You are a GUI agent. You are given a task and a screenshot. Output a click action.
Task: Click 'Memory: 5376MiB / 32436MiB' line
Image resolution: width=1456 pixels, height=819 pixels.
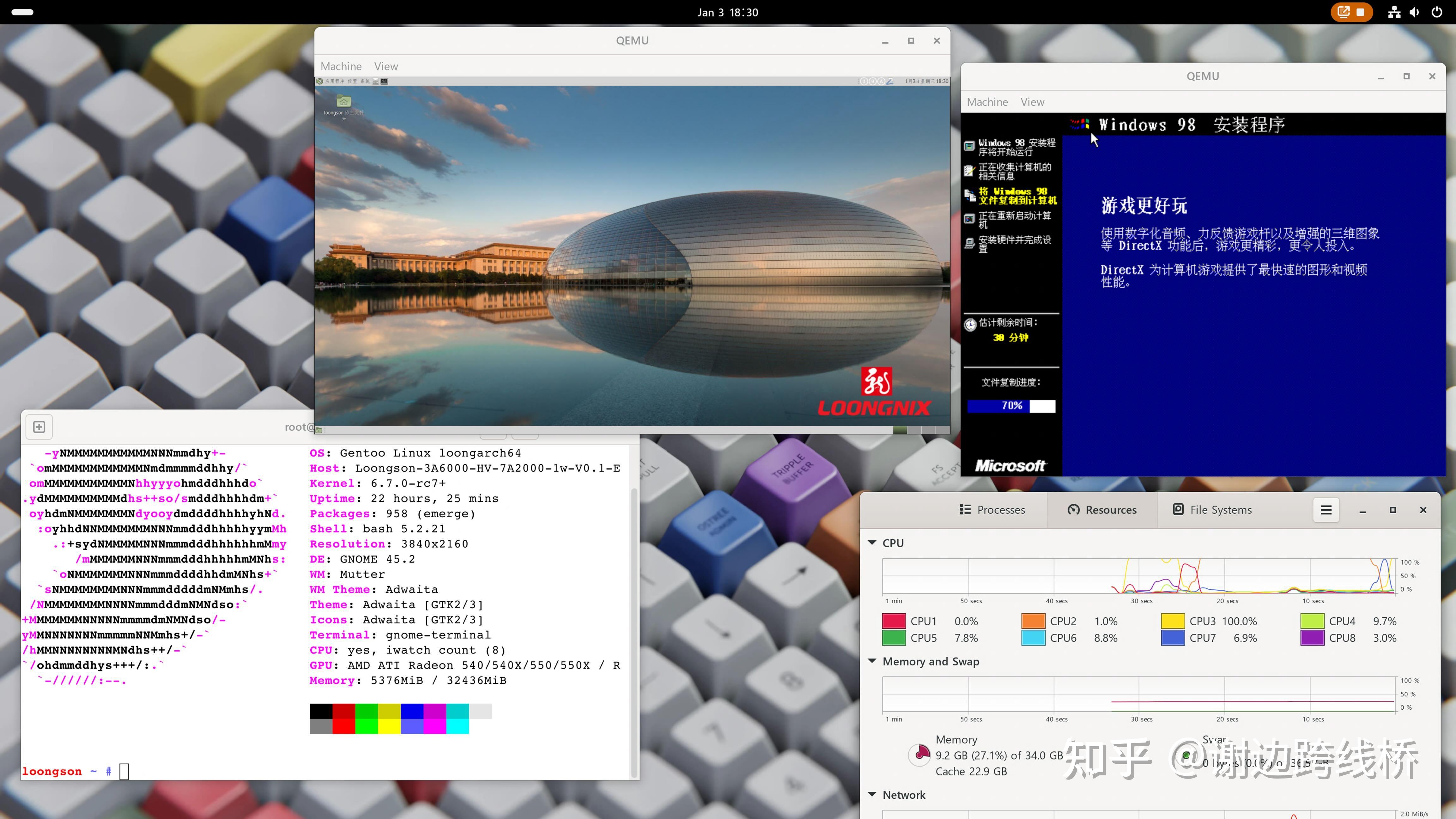[x=408, y=681]
